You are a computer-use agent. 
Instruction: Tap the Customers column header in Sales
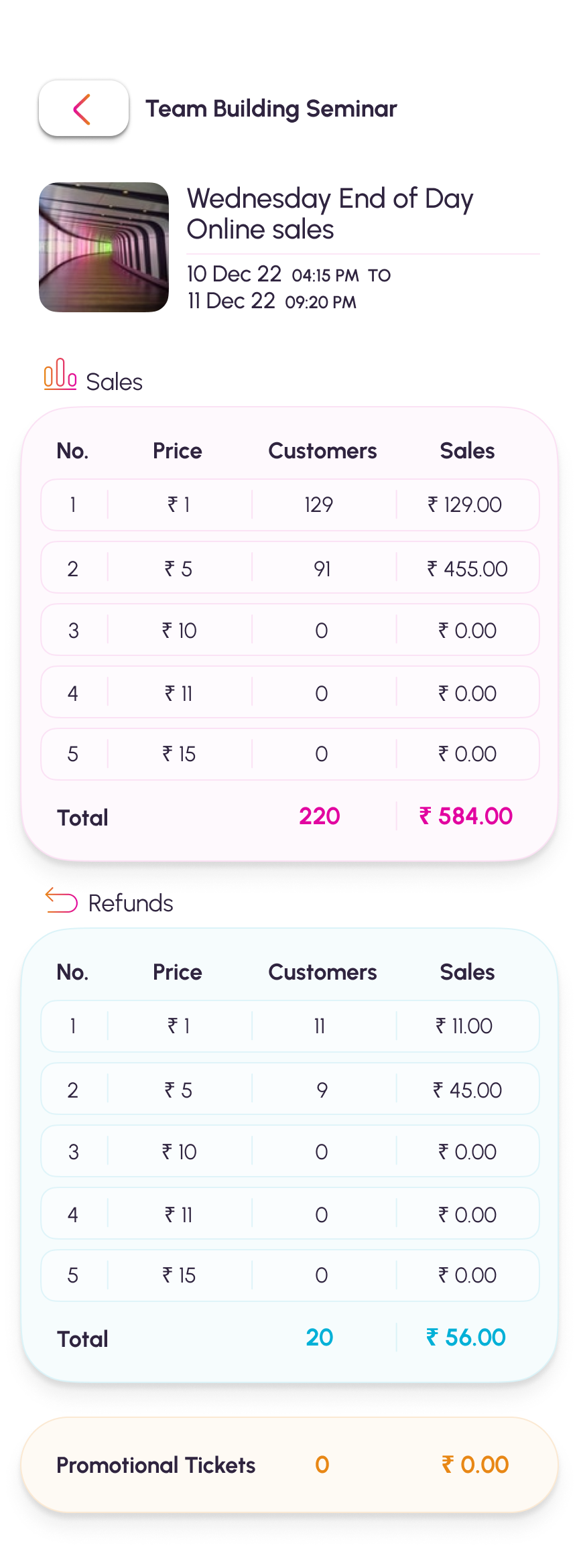[x=322, y=451]
